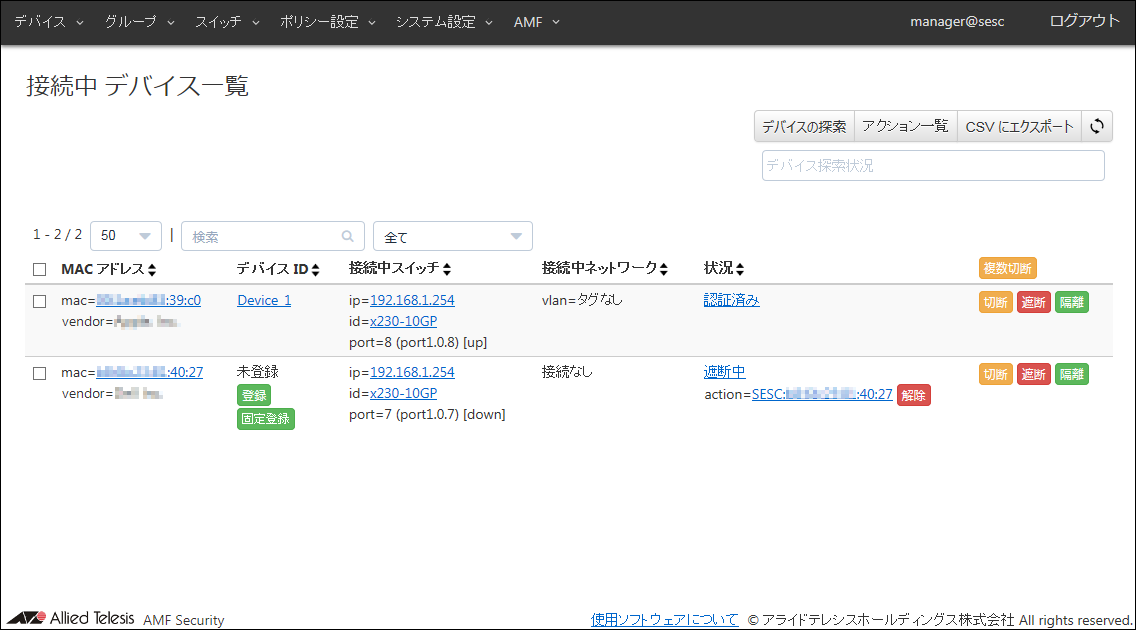This screenshot has height=630, width=1136.
Task: Sort by 接続中スイッチ column arrows
Action: pos(446,270)
